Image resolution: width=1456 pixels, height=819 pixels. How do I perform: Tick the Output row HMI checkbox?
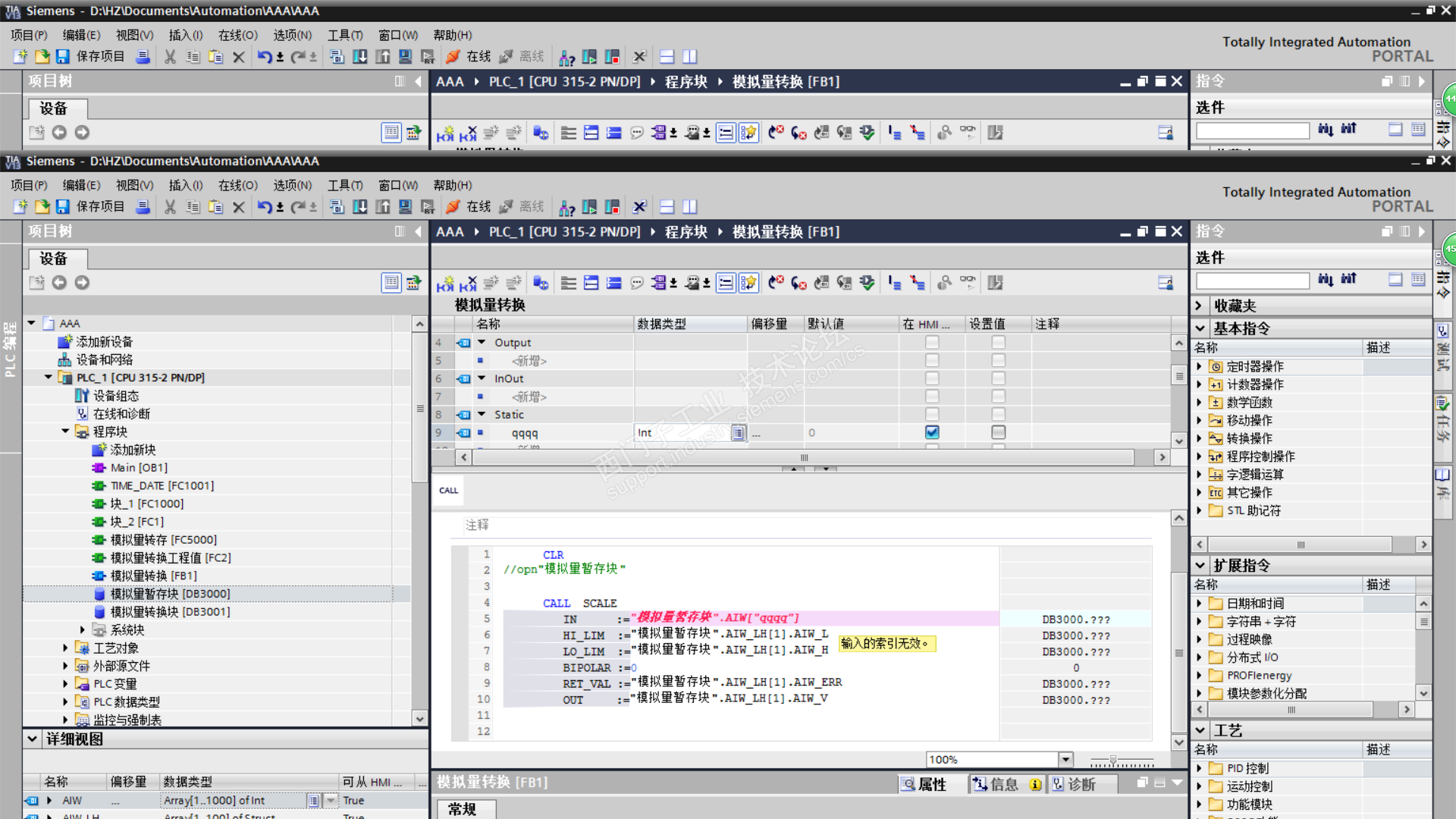click(x=932, y=343)
